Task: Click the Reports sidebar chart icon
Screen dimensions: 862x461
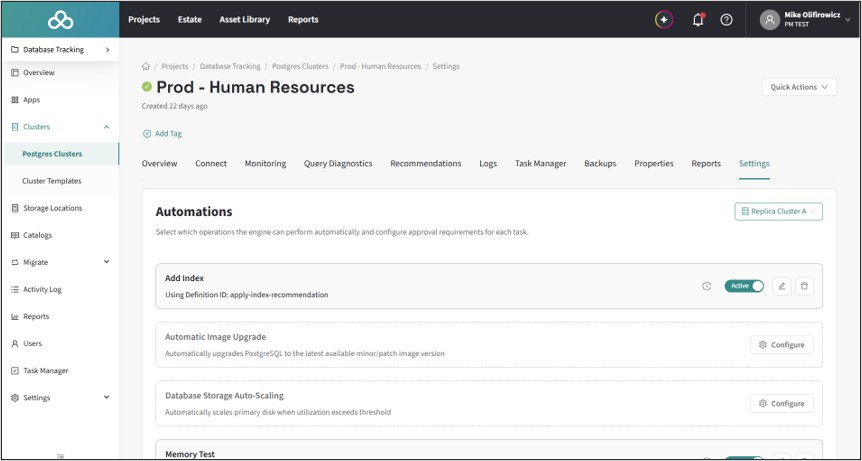Action: (x=15, y=316)
